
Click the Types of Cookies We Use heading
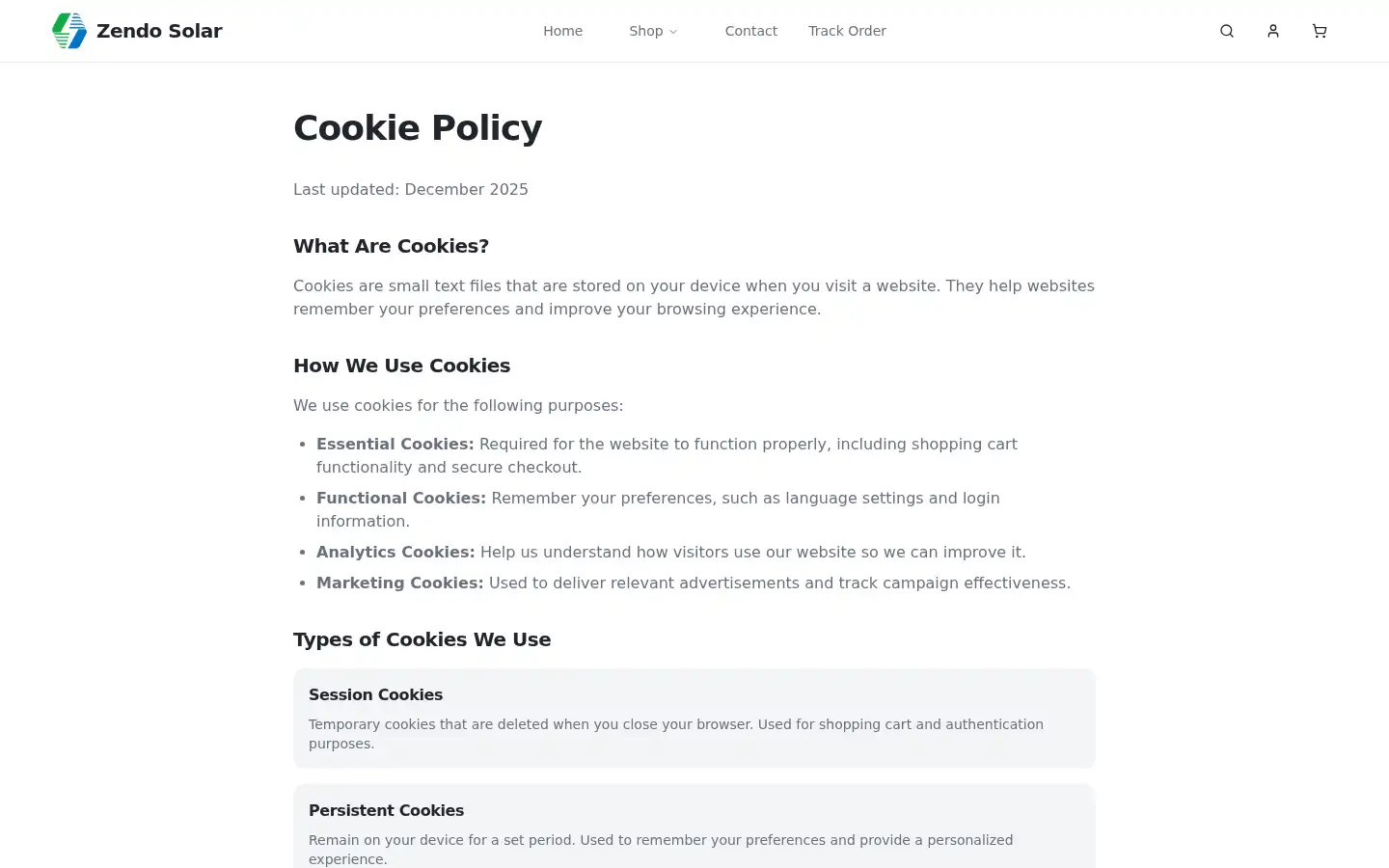point(422,639)
